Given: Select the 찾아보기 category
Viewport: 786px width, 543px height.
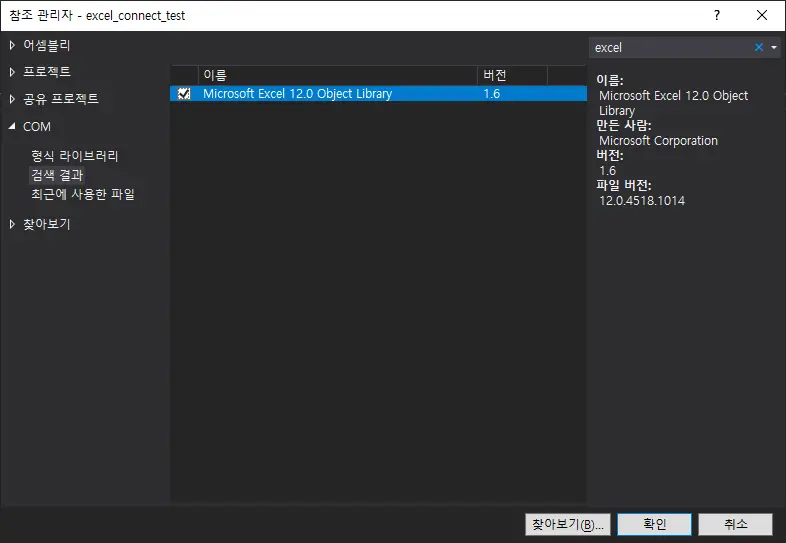Looking at the screenshot, I should click(x=47, y=224).
